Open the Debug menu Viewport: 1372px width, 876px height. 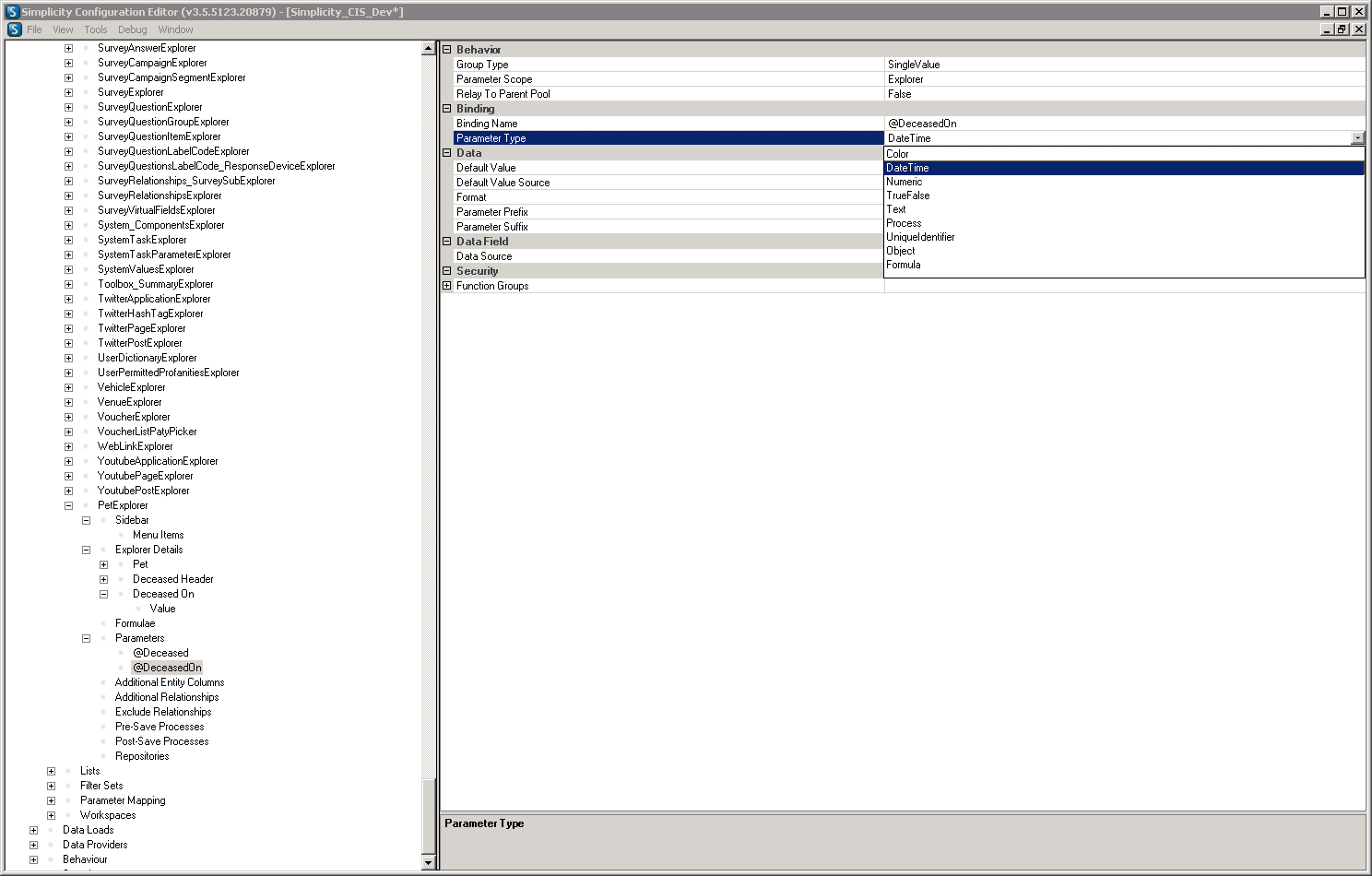pos(133,30)
